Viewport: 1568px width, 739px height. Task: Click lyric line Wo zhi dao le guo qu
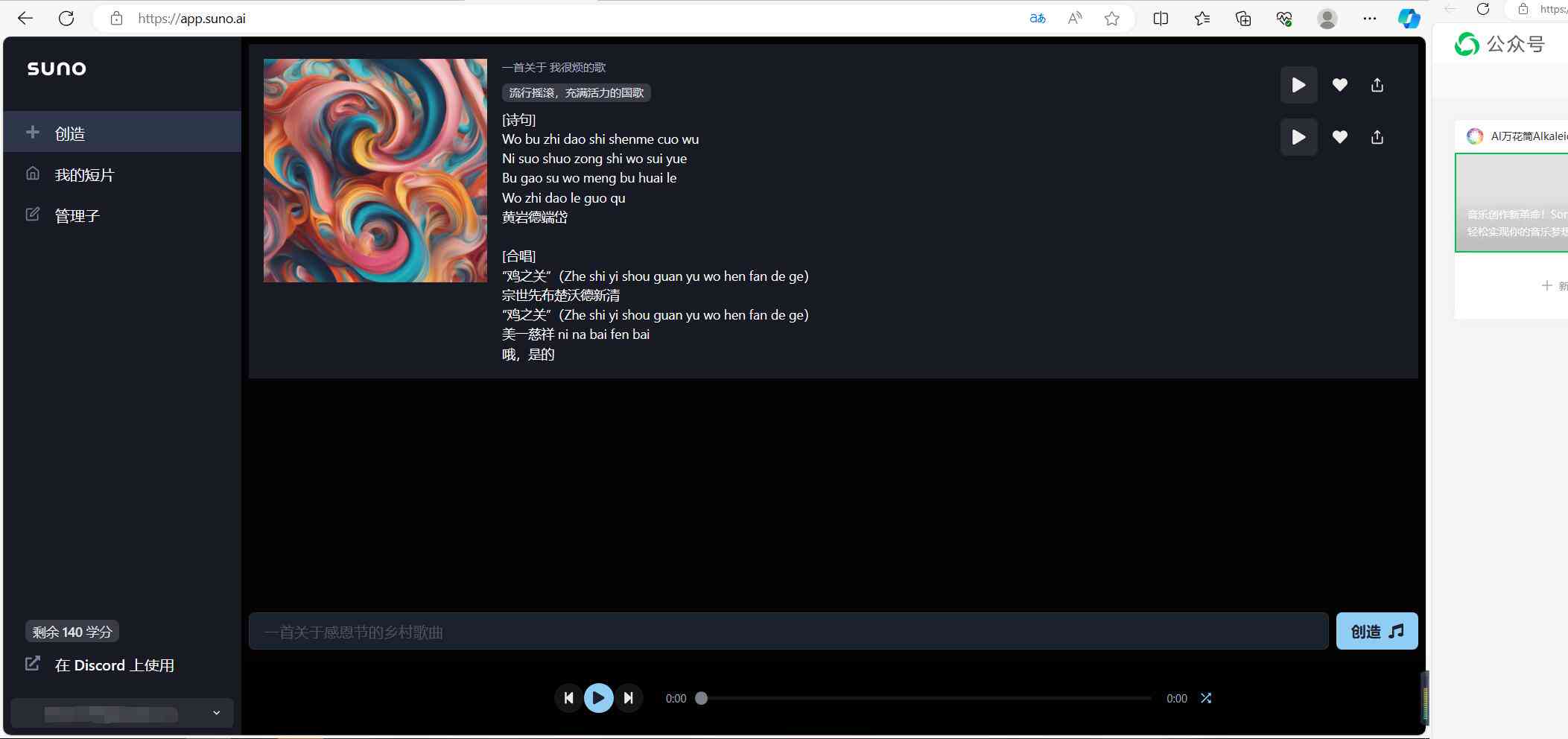[564, 198]
